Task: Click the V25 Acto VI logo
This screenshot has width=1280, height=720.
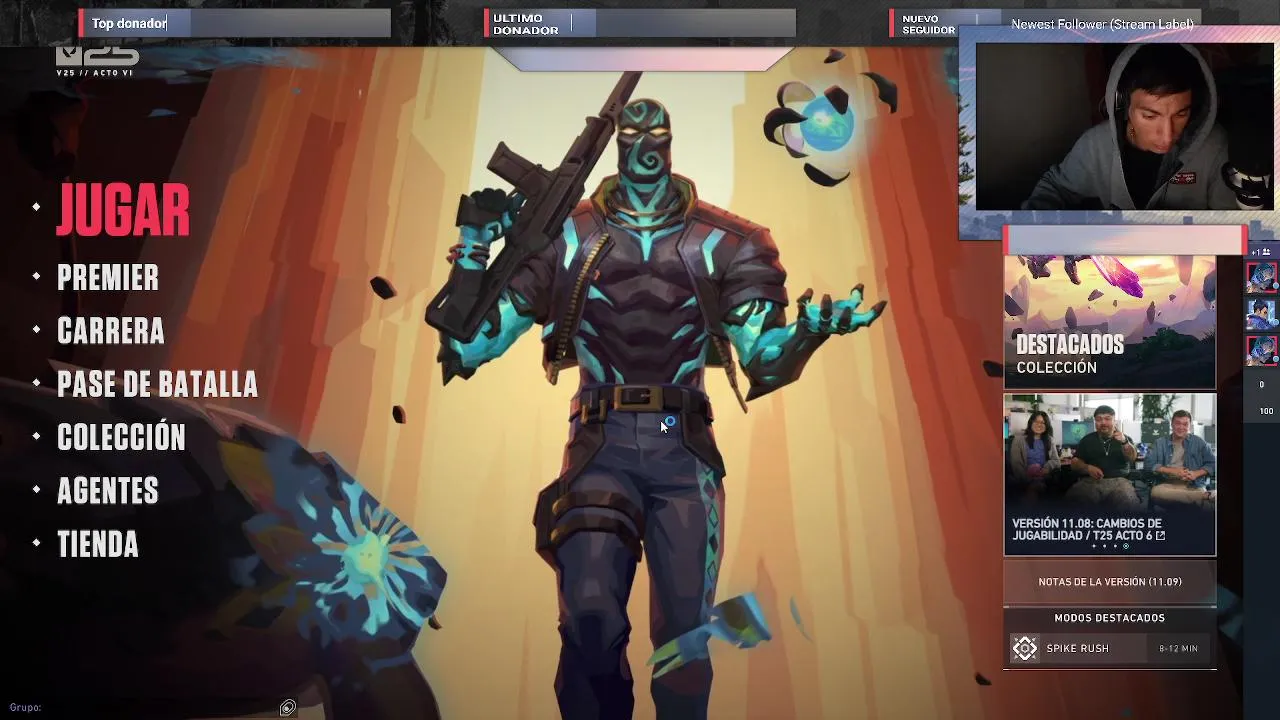Action: 97,61
